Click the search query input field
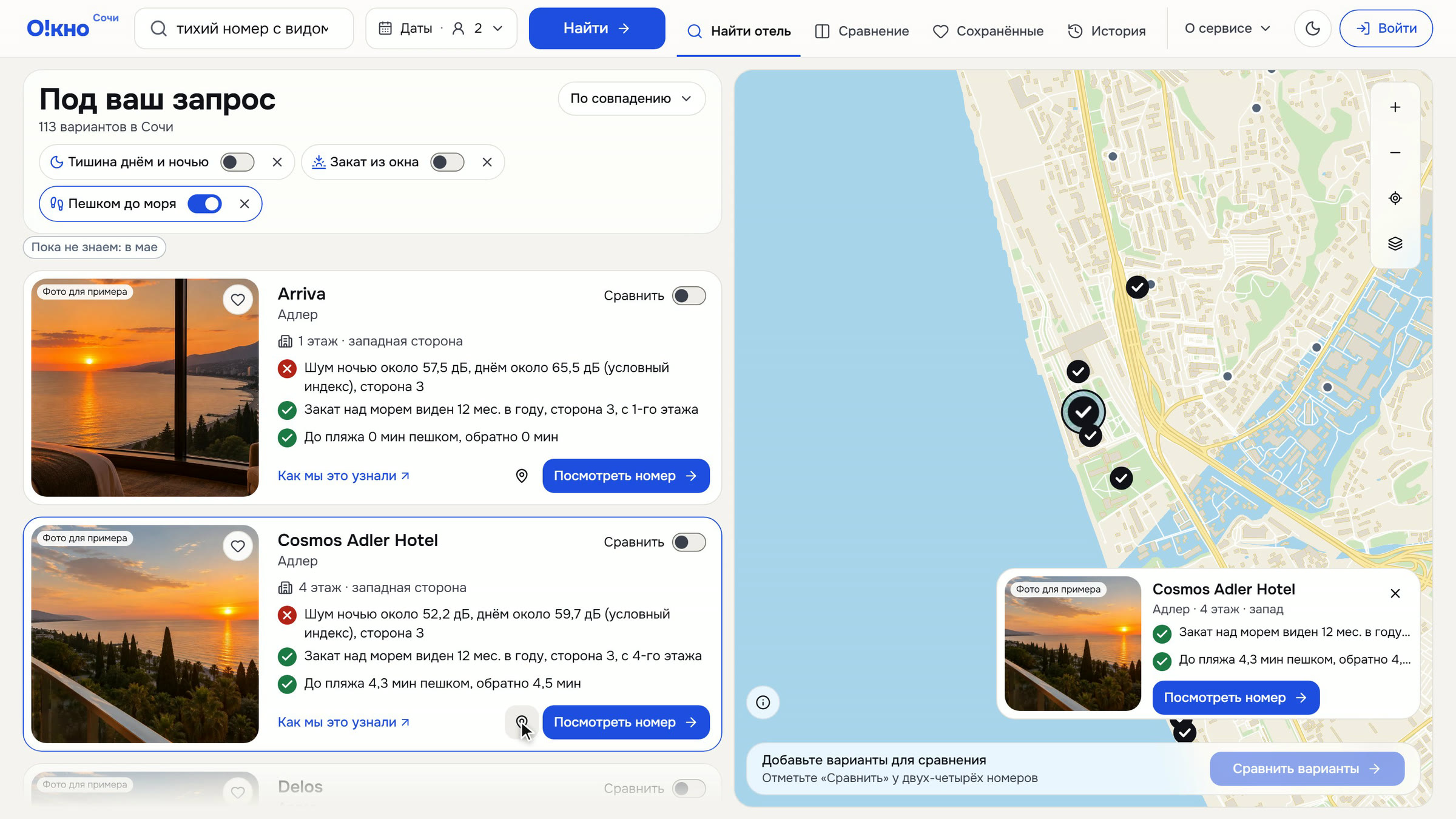Viewport: 1456px width, 819px height. tap(244, 29)
